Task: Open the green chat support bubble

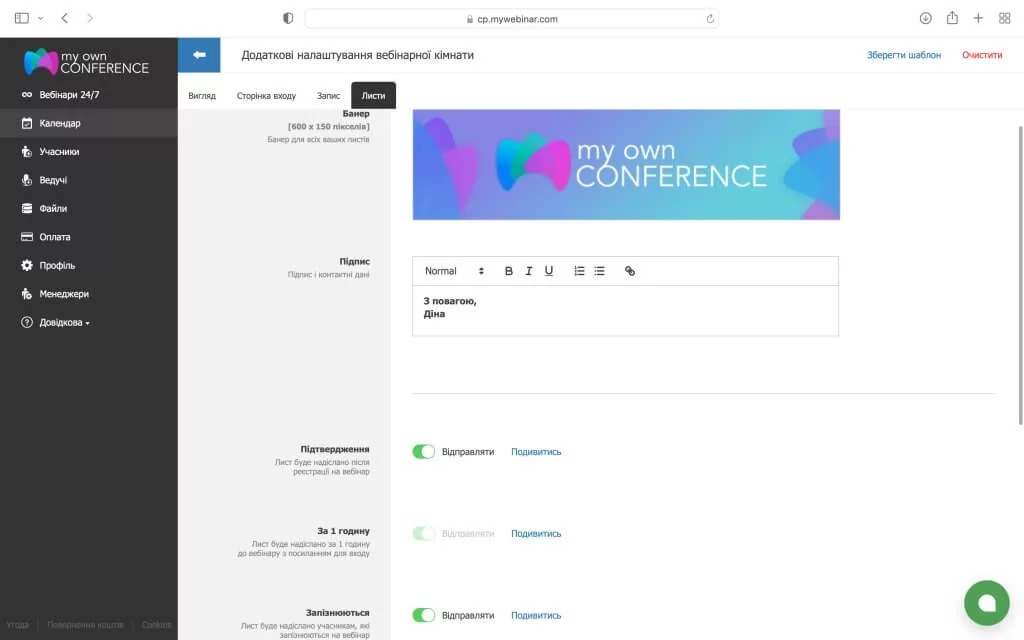Action: [986, 602]
